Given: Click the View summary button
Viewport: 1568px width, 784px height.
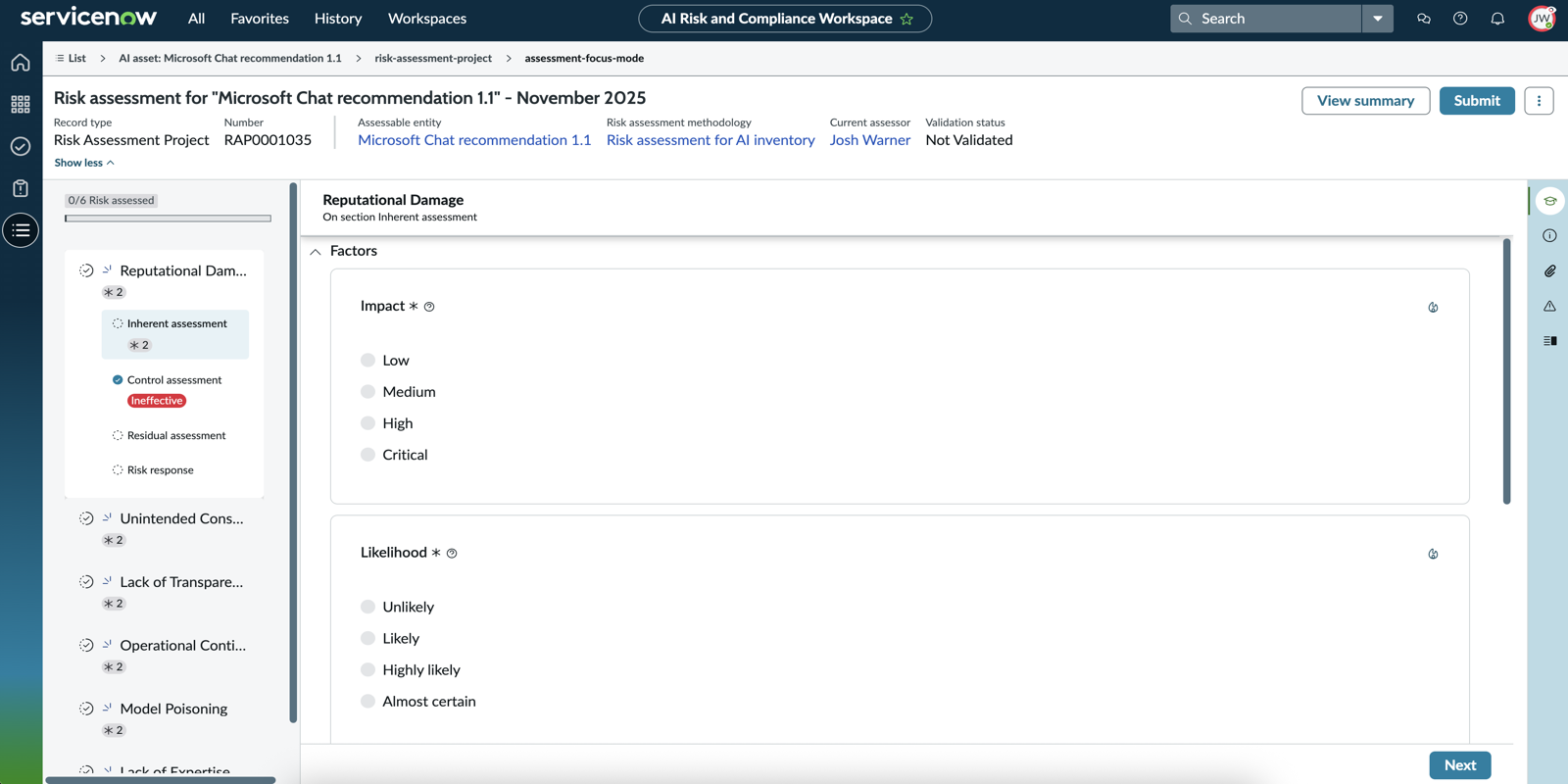Looking at the screenshot, I should 1365,101.
